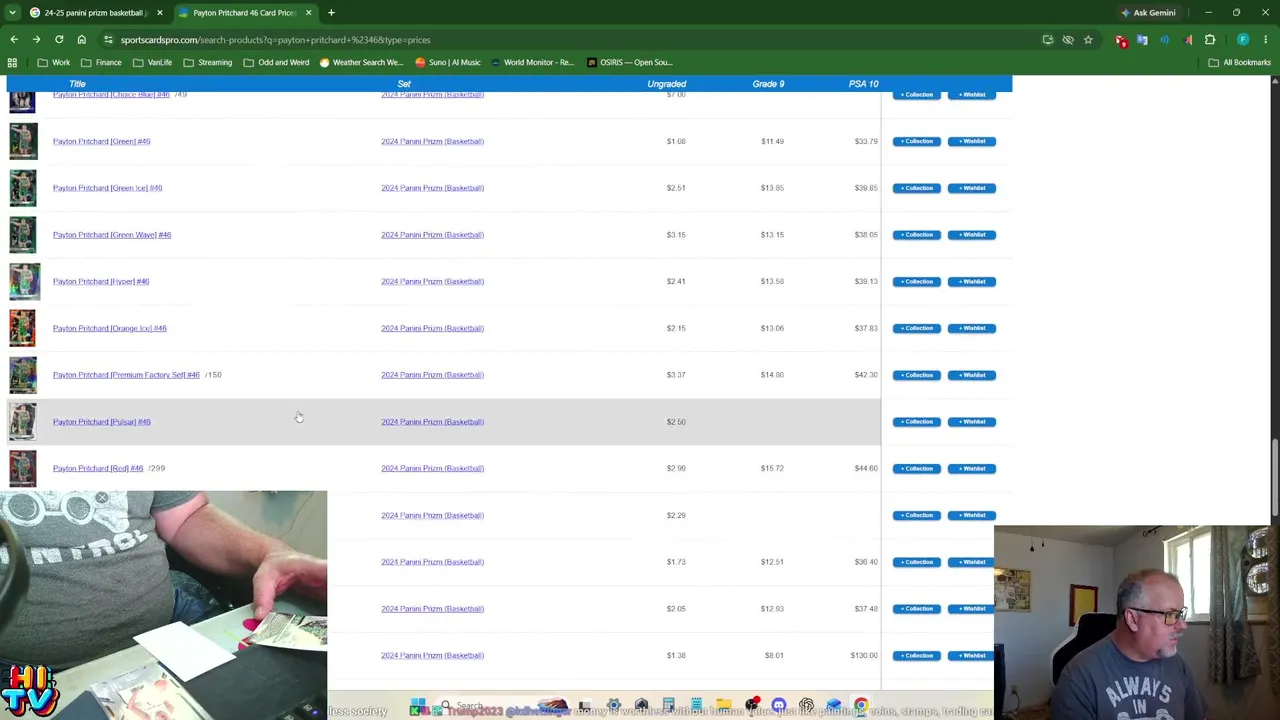Open the Extensions puzzle menu
The image size is (1280, 720).
1210,40
